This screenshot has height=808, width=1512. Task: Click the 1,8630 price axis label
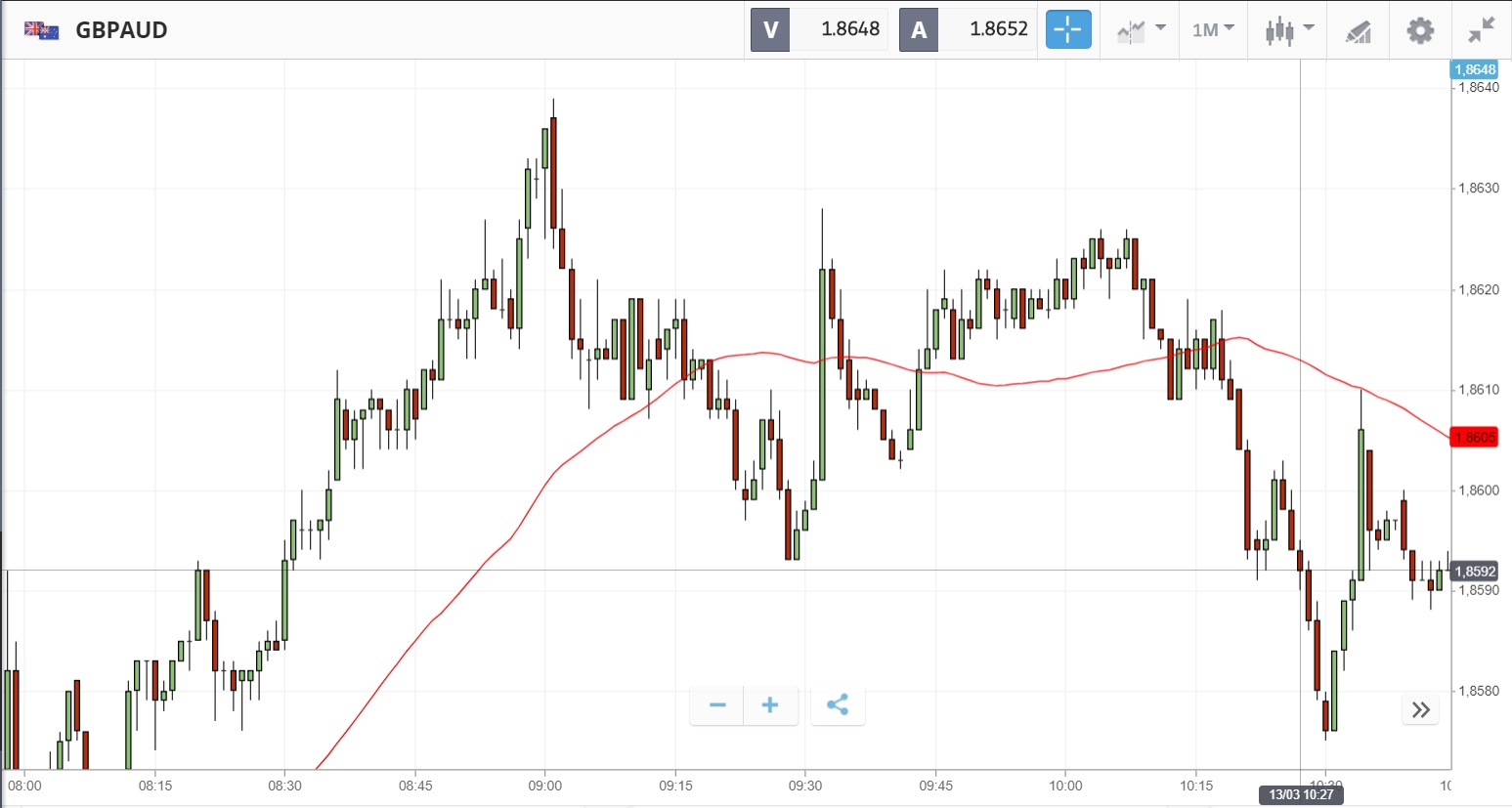pyautogui.click(x=1479, y=189)
